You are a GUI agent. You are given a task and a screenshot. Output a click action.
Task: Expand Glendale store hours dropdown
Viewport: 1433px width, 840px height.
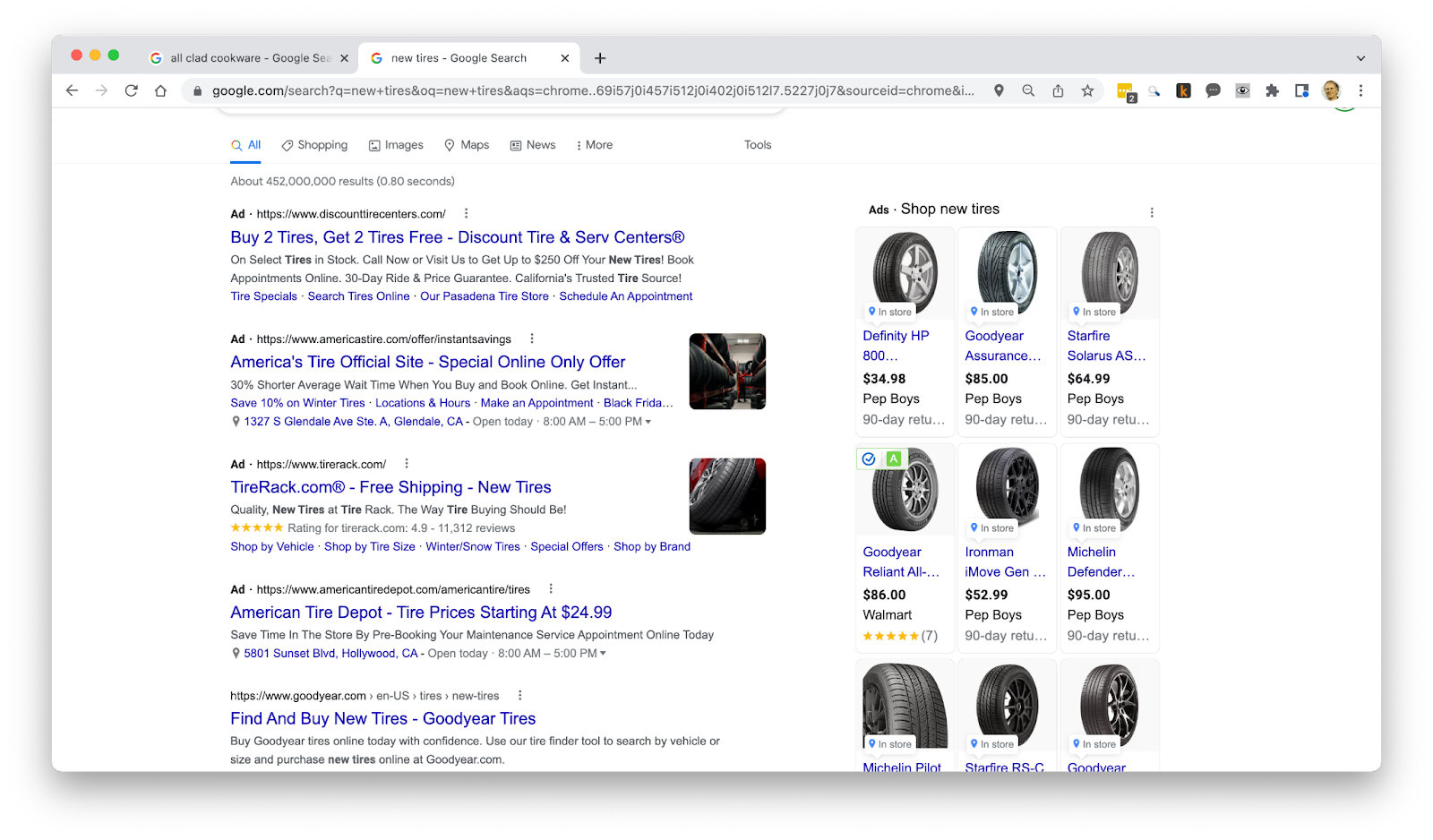point(648,422)
